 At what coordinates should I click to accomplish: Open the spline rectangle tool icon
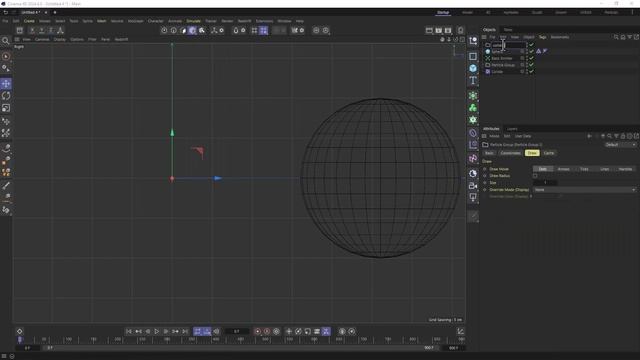click(x=473, y=56)
